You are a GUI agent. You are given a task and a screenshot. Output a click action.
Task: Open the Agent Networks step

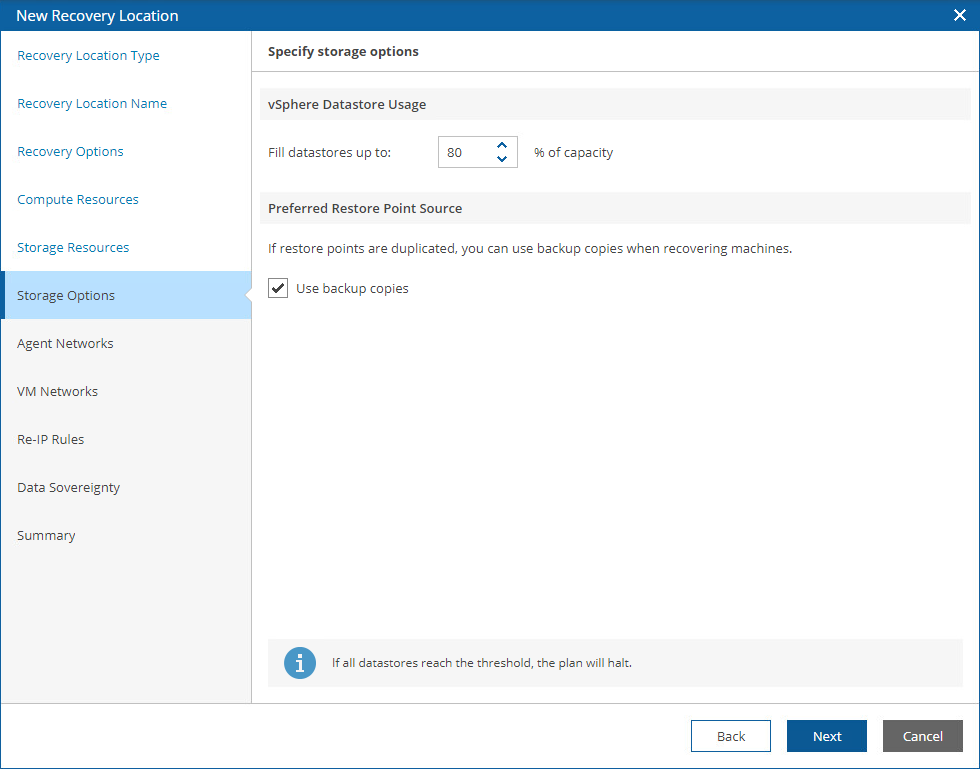point(65,344)
